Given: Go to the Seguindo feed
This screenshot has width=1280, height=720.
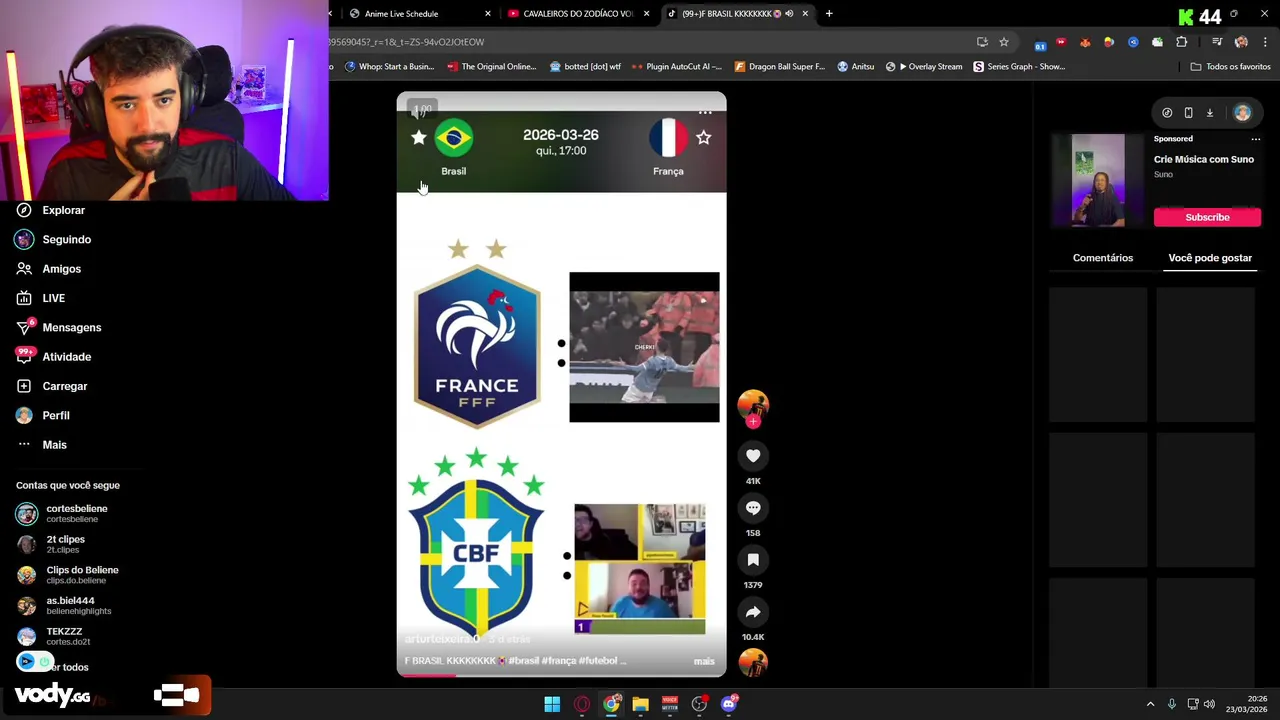Looking at the screenshot, I should point(53,240).
